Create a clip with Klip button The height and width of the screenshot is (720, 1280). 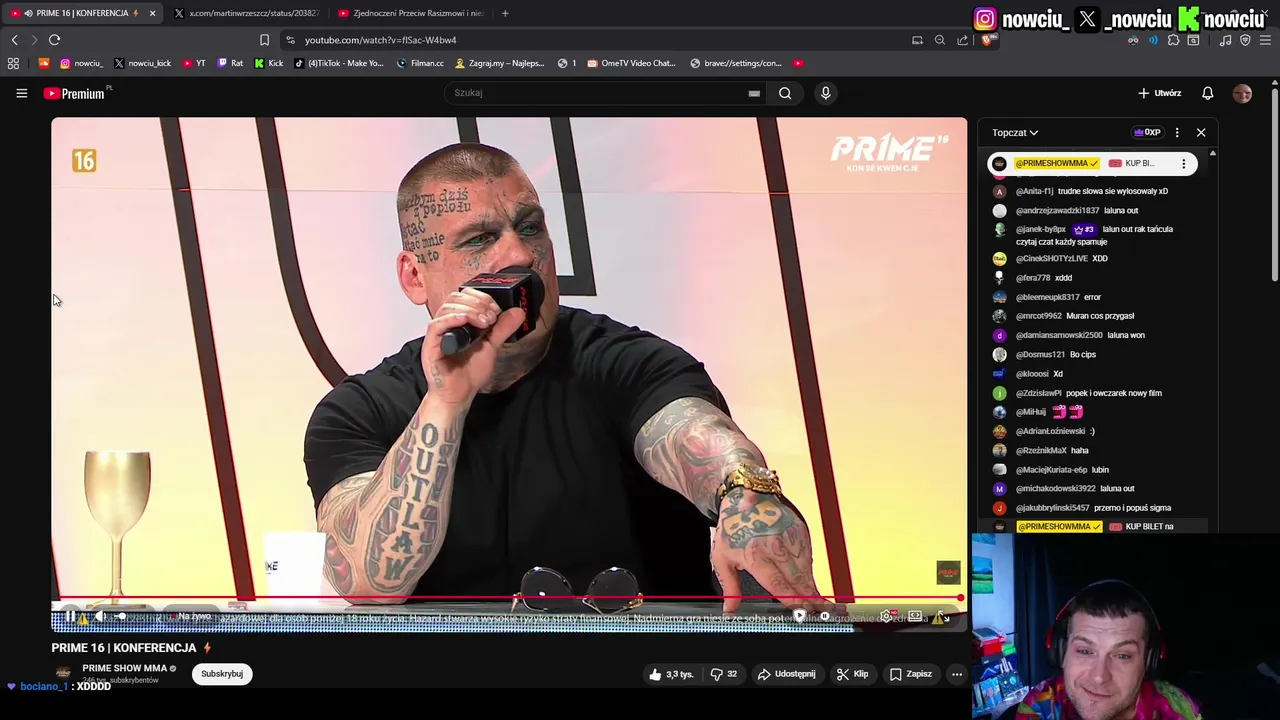click(x=852, y=674)
